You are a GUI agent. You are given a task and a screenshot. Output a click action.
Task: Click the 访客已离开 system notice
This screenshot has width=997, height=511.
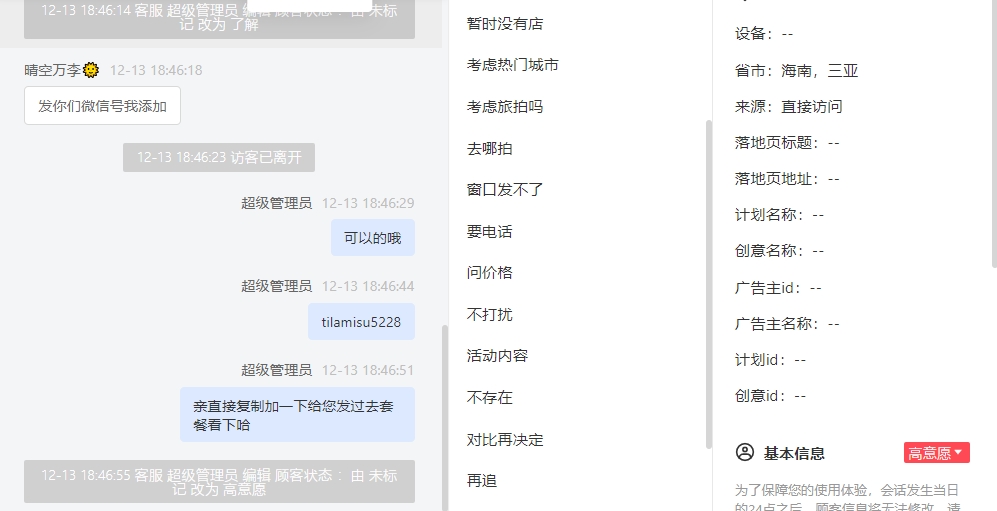point(219,157)
